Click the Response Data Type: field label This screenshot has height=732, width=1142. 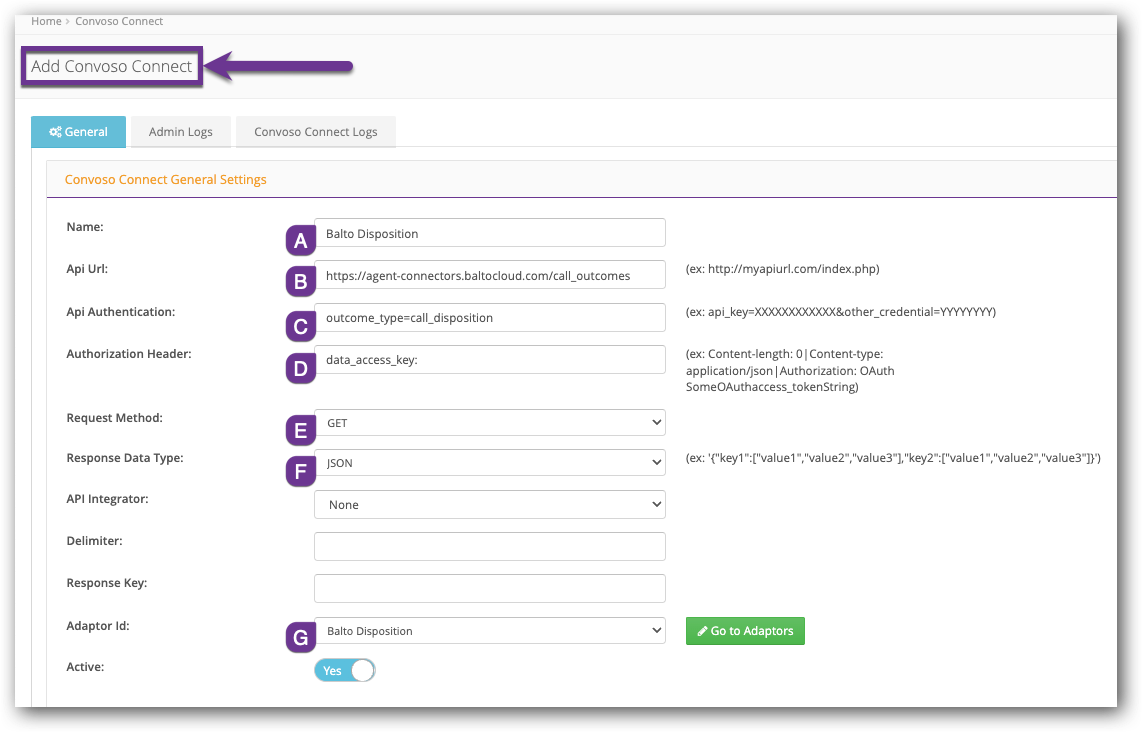[125, 458]
